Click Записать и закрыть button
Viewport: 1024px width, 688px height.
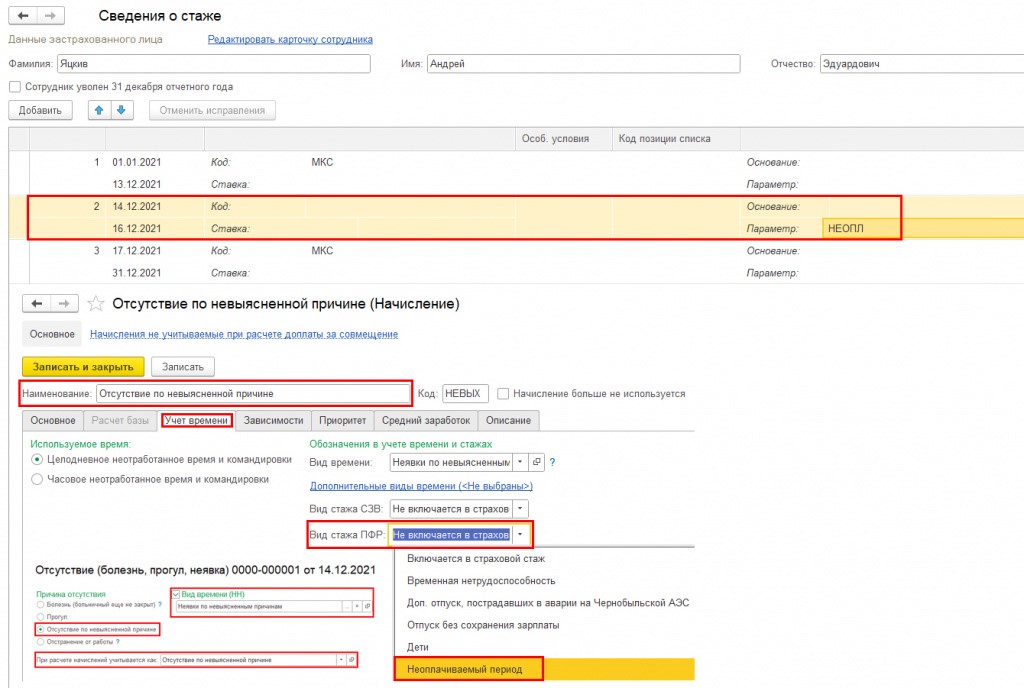tap(83, 367)
